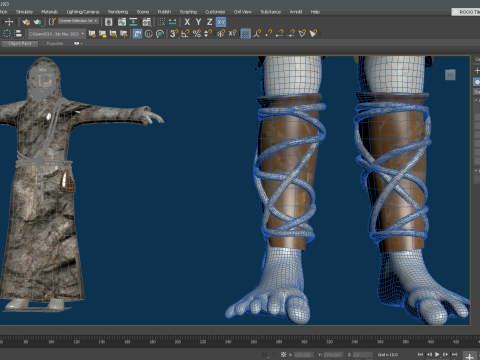The width and height of the screenshot is (480, 360).
Task: Click the ViewCube in viewport corner
Action: [x=450, y=75]
